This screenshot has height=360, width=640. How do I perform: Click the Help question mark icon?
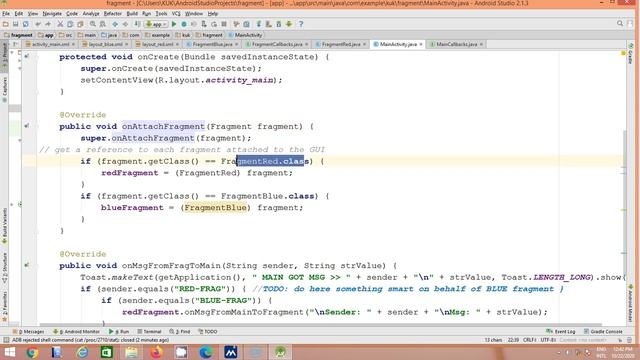pyautogui.click(x=301, y=24)
